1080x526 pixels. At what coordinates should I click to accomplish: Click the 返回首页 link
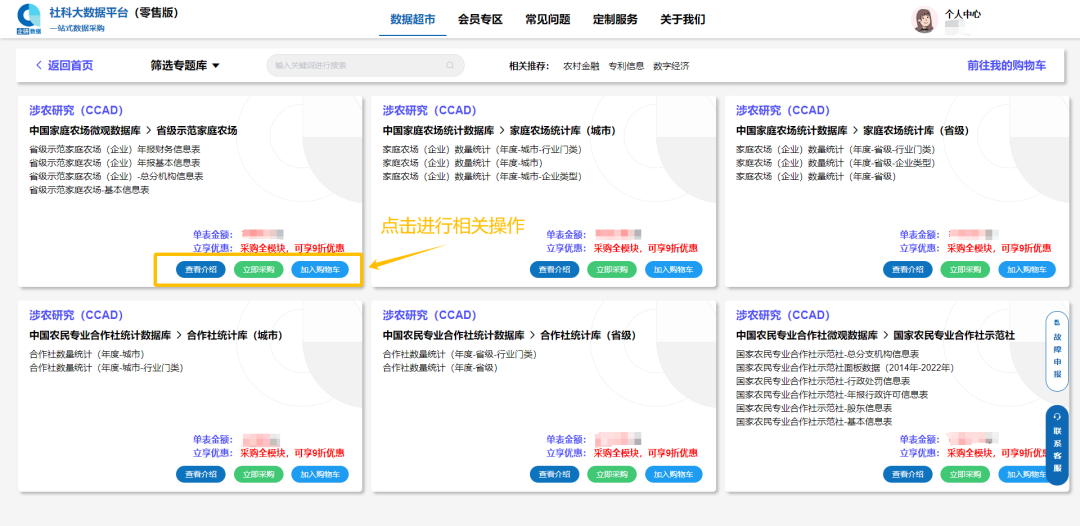tap(70, 65)
